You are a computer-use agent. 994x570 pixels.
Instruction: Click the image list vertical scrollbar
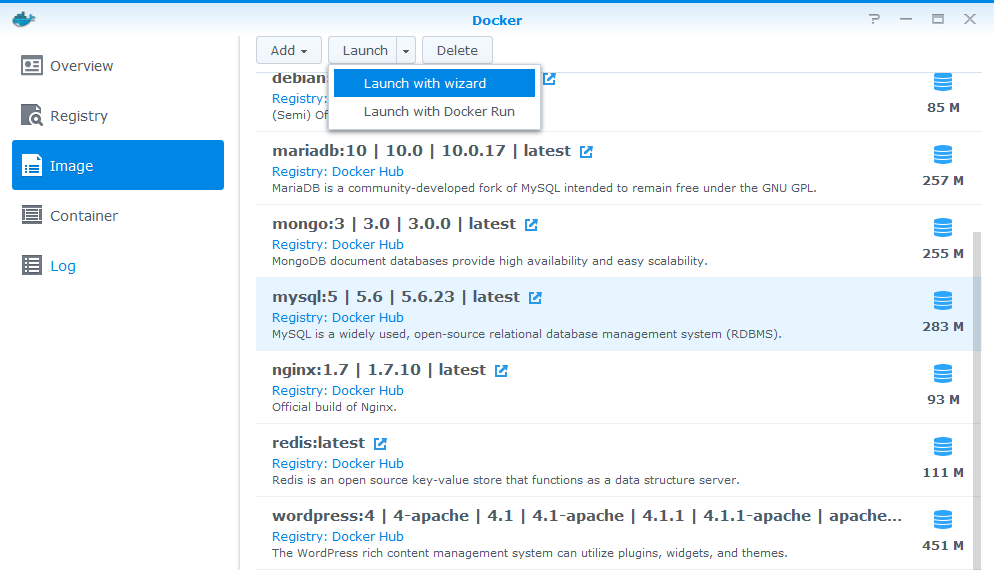pos(977,399)
